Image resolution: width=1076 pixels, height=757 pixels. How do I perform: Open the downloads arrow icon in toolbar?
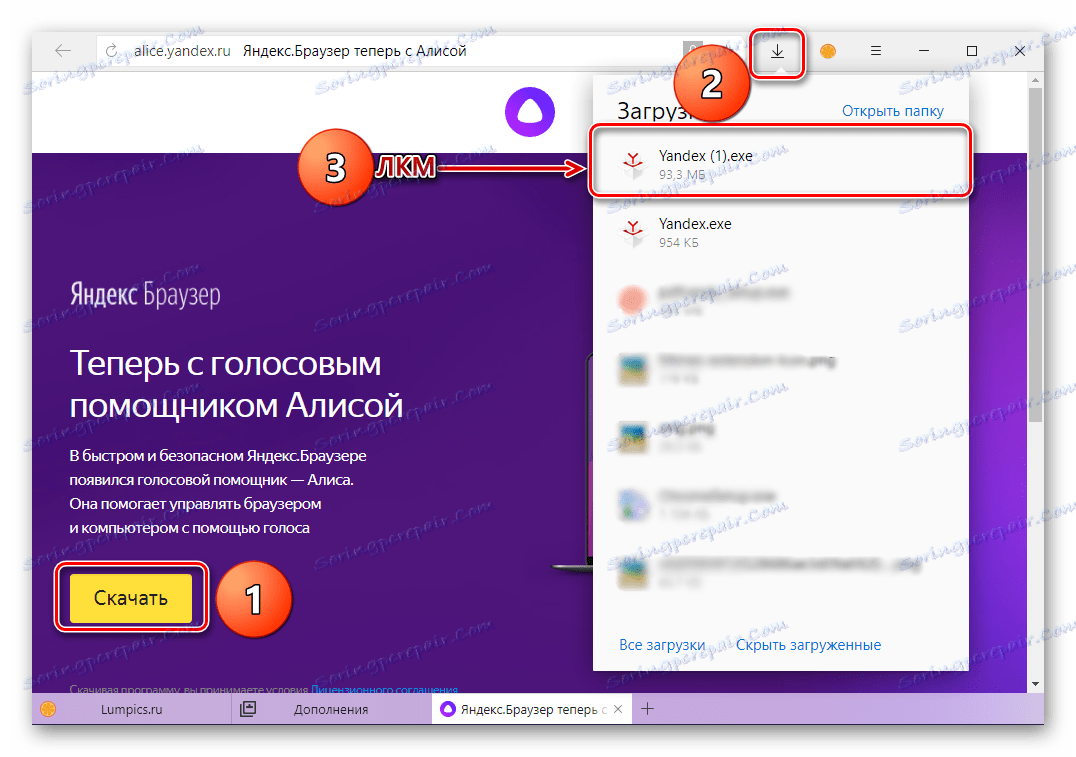(777, 51)
